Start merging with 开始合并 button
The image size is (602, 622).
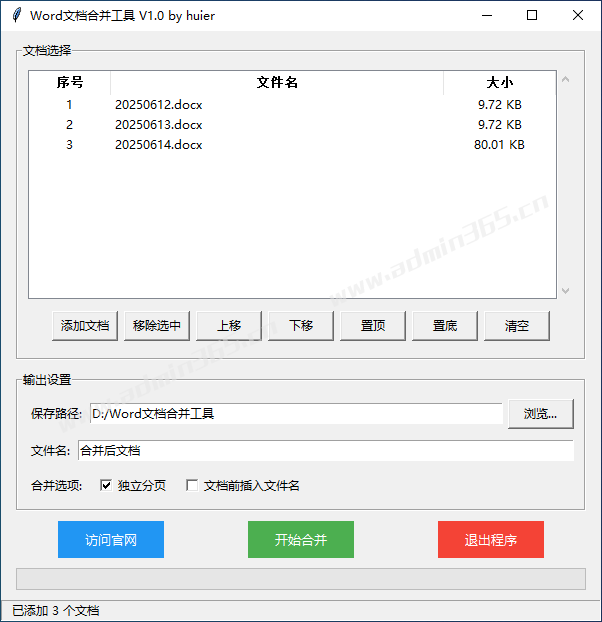[301, 539]
